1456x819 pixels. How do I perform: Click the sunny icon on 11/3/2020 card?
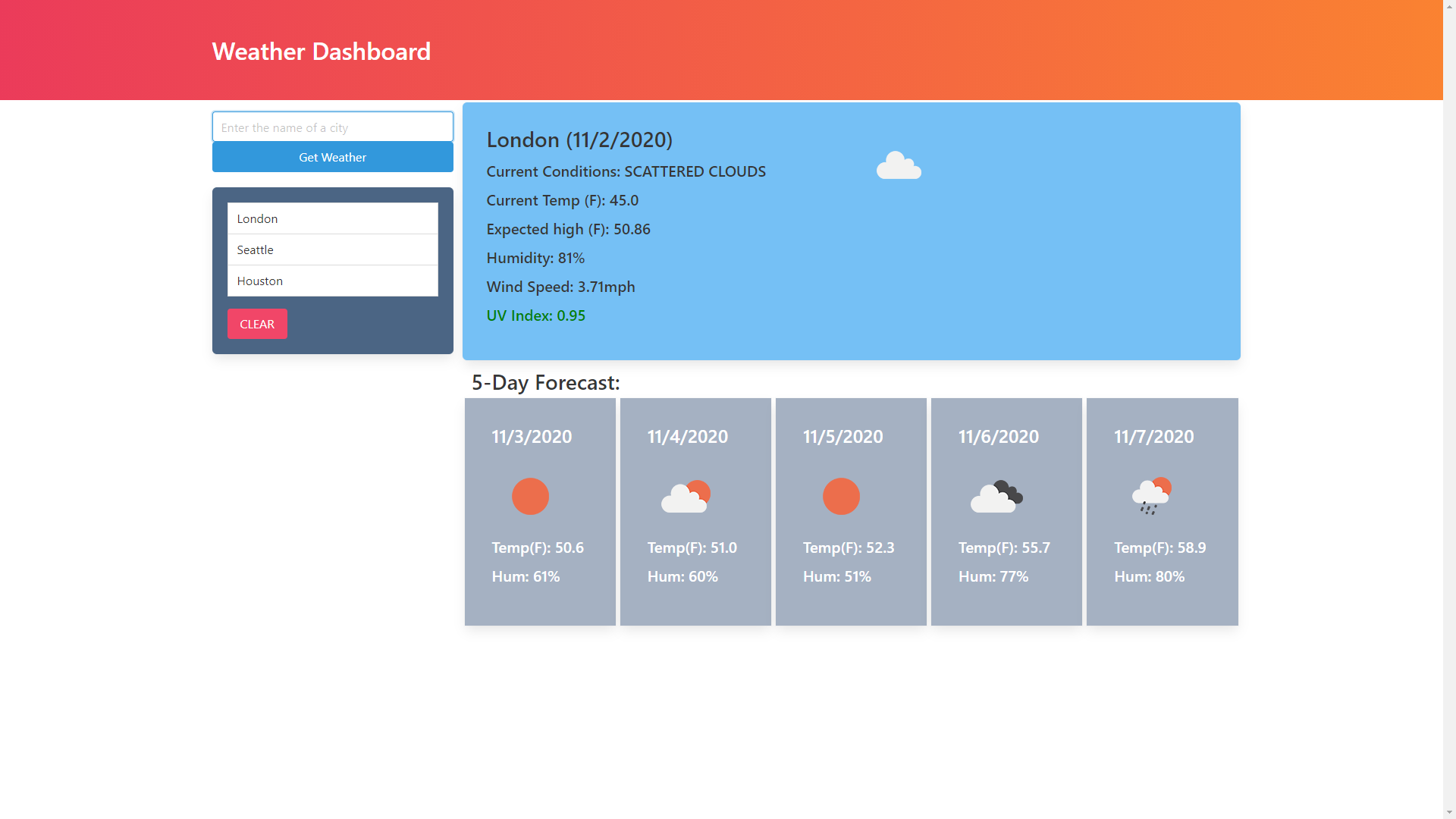[x=531, y=496]
